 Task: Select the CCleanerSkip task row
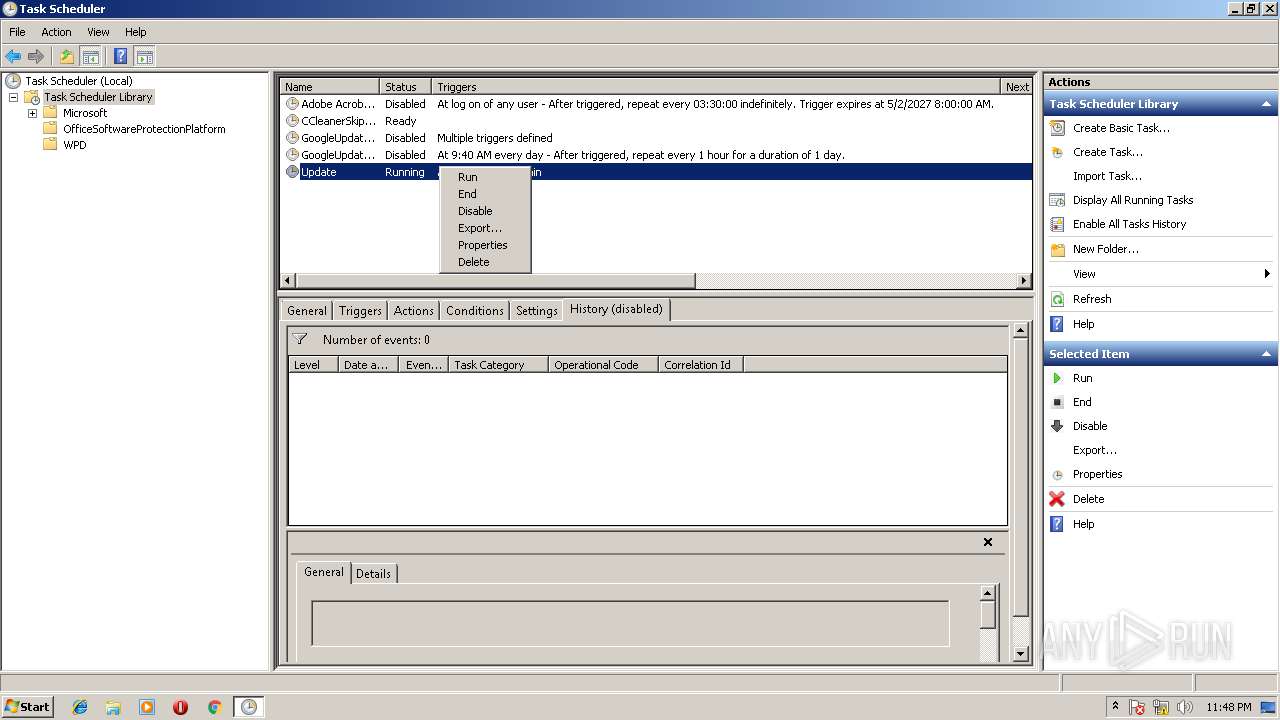(656, 121)
